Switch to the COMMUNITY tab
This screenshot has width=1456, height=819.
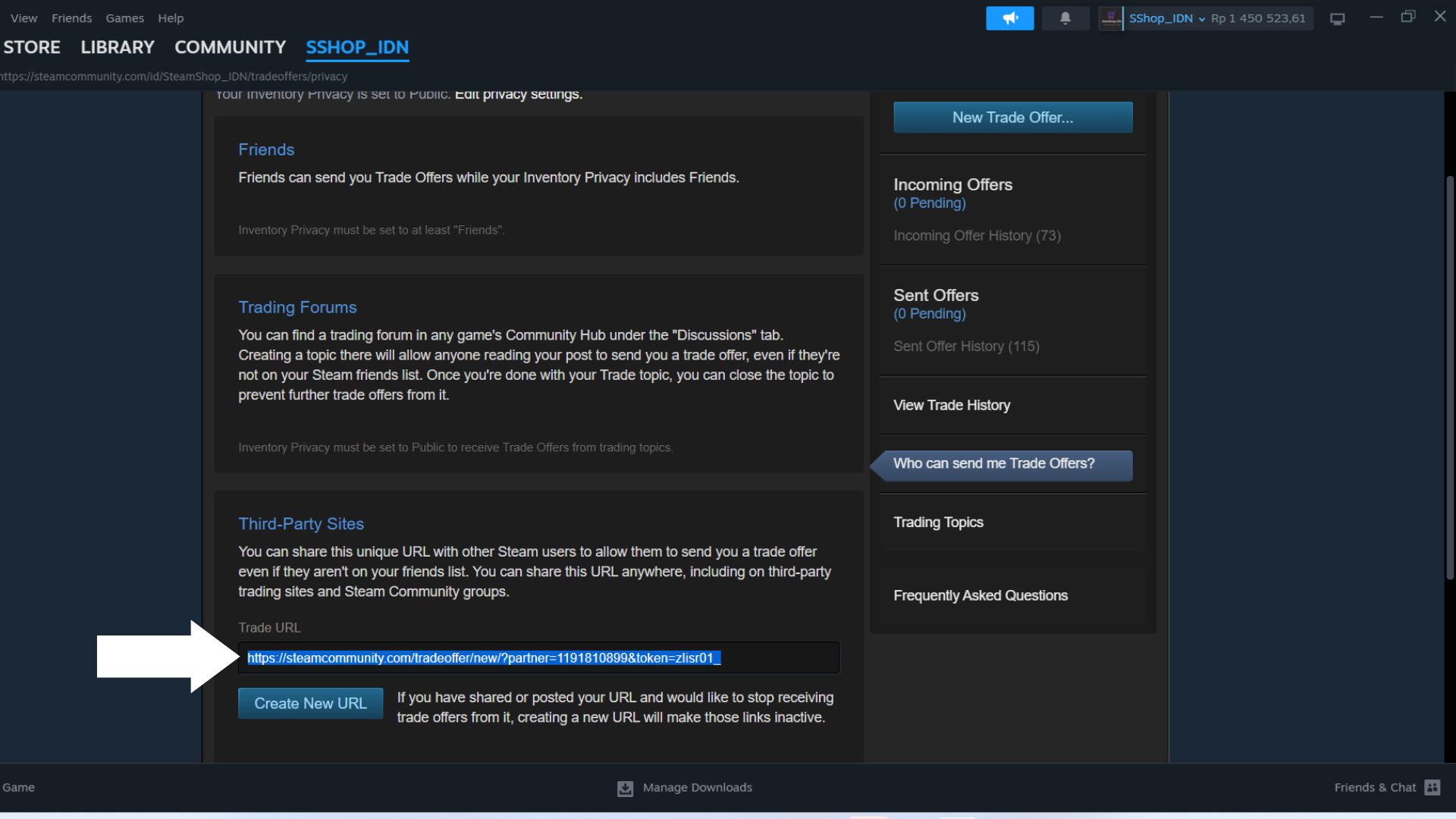coord(230,47)
